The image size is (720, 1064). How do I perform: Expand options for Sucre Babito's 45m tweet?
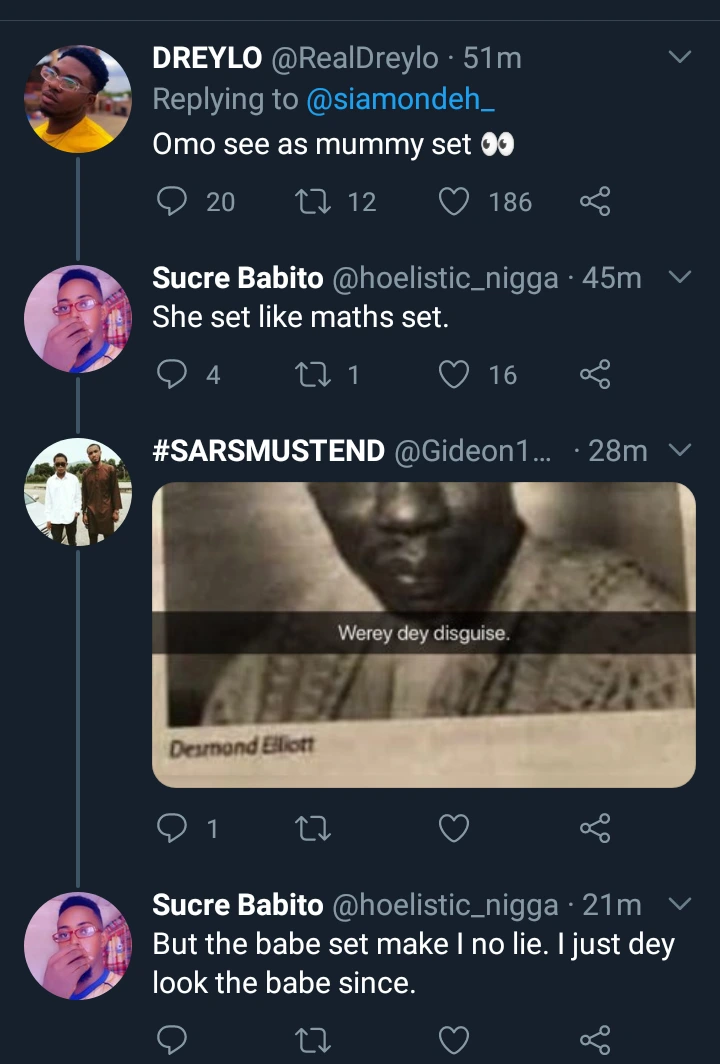679,277
